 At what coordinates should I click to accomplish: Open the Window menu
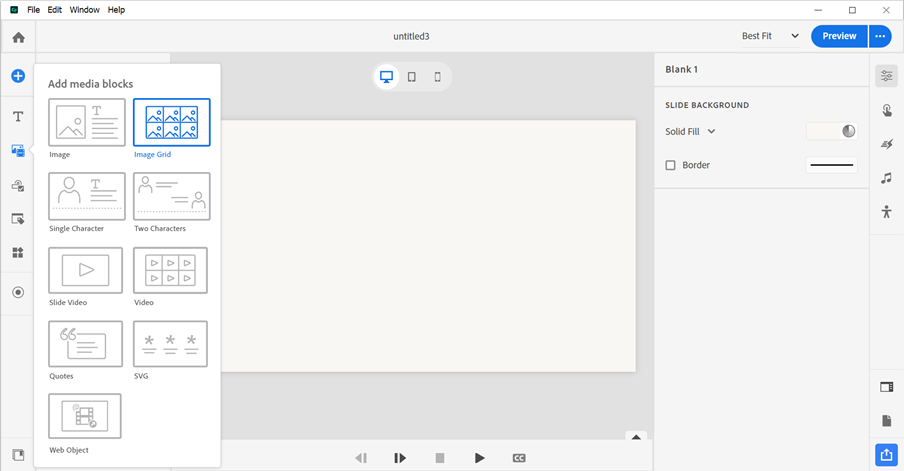84,9
